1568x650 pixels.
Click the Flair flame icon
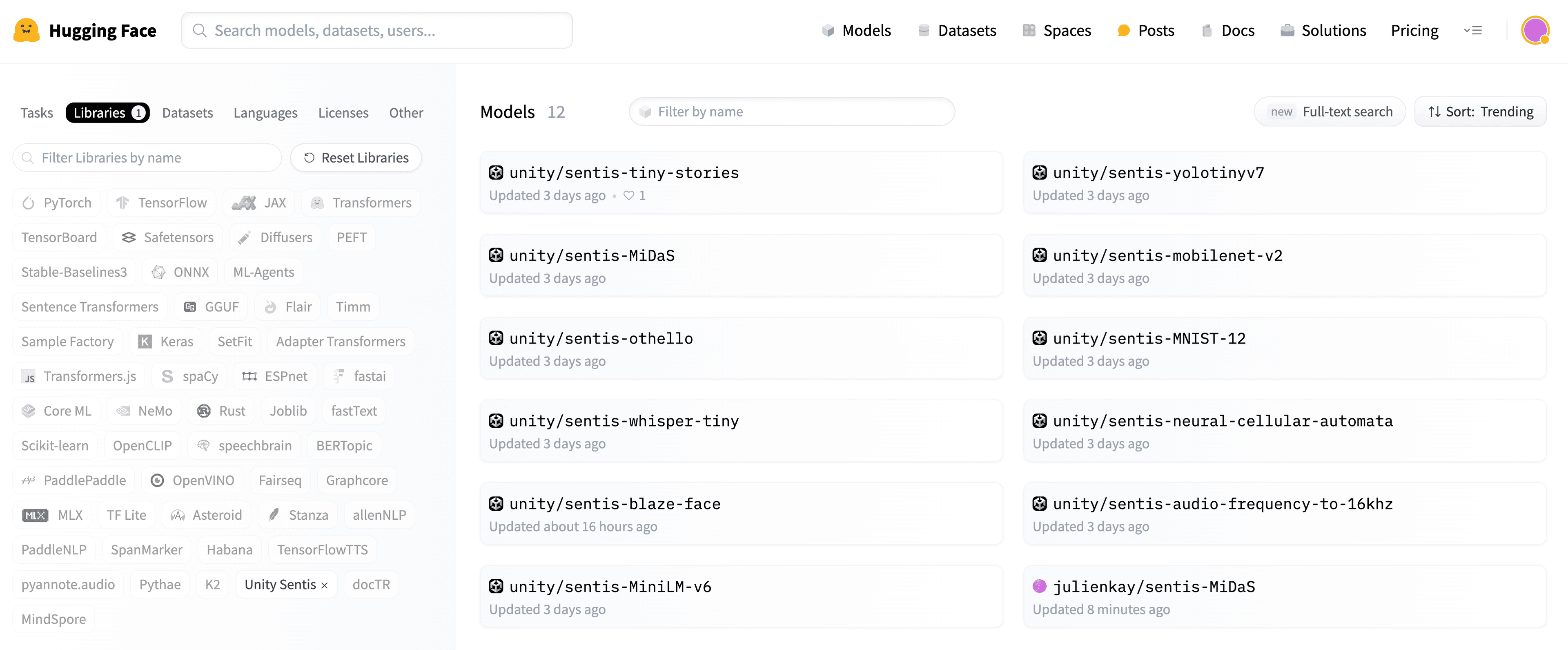click(x=270, y=307)
